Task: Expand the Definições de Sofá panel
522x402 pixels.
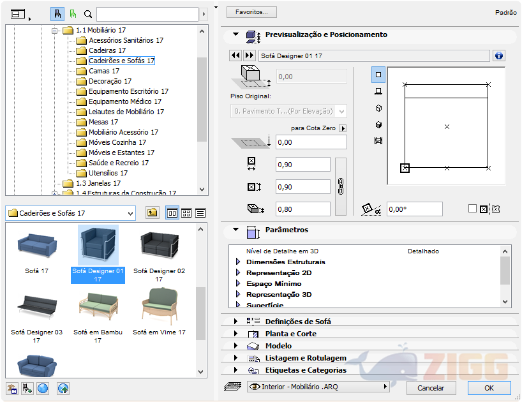Action: [x=235, y=321]
